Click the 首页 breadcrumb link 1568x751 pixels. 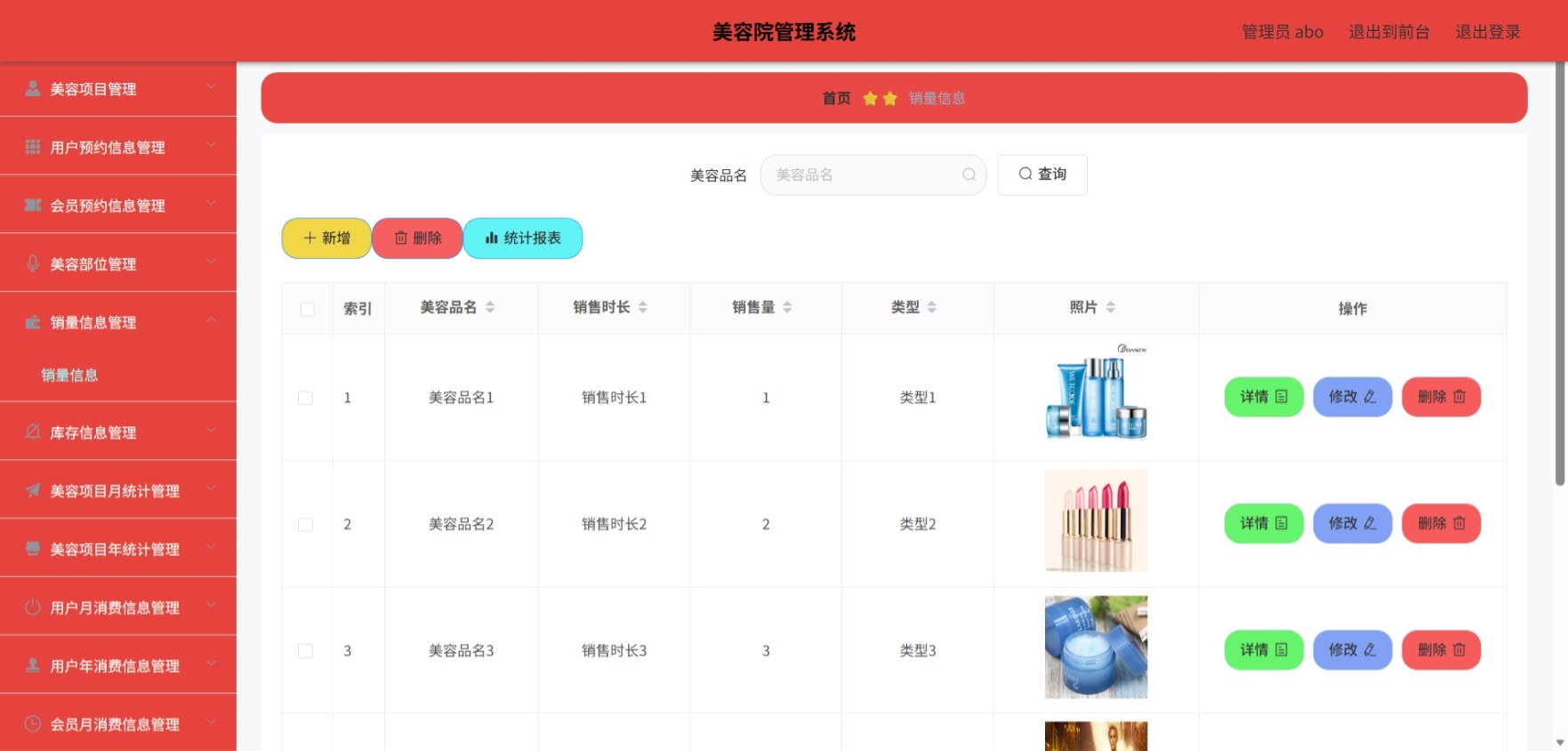click(836, 98)
